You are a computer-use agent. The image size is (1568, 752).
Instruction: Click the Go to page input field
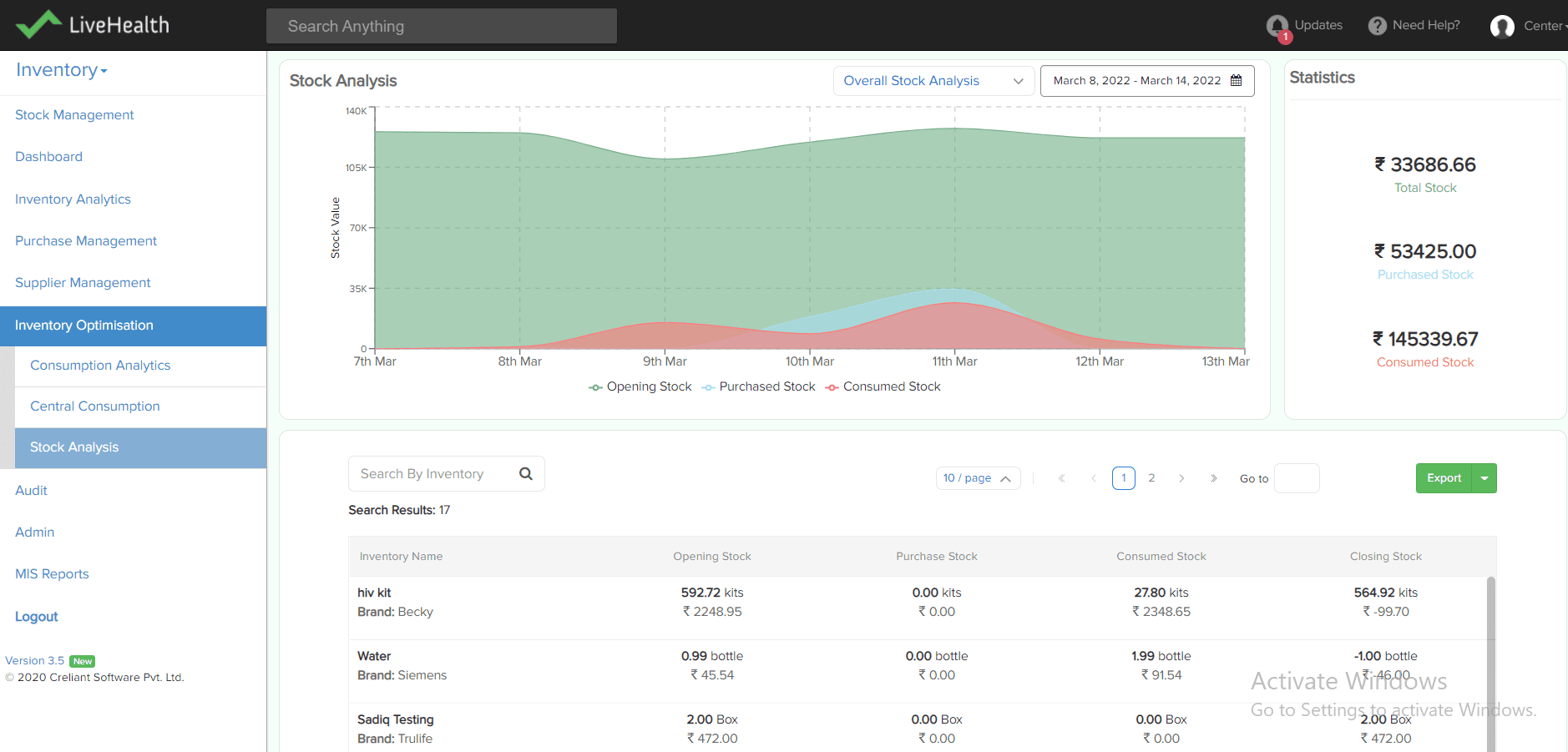tap(1297, 478)
